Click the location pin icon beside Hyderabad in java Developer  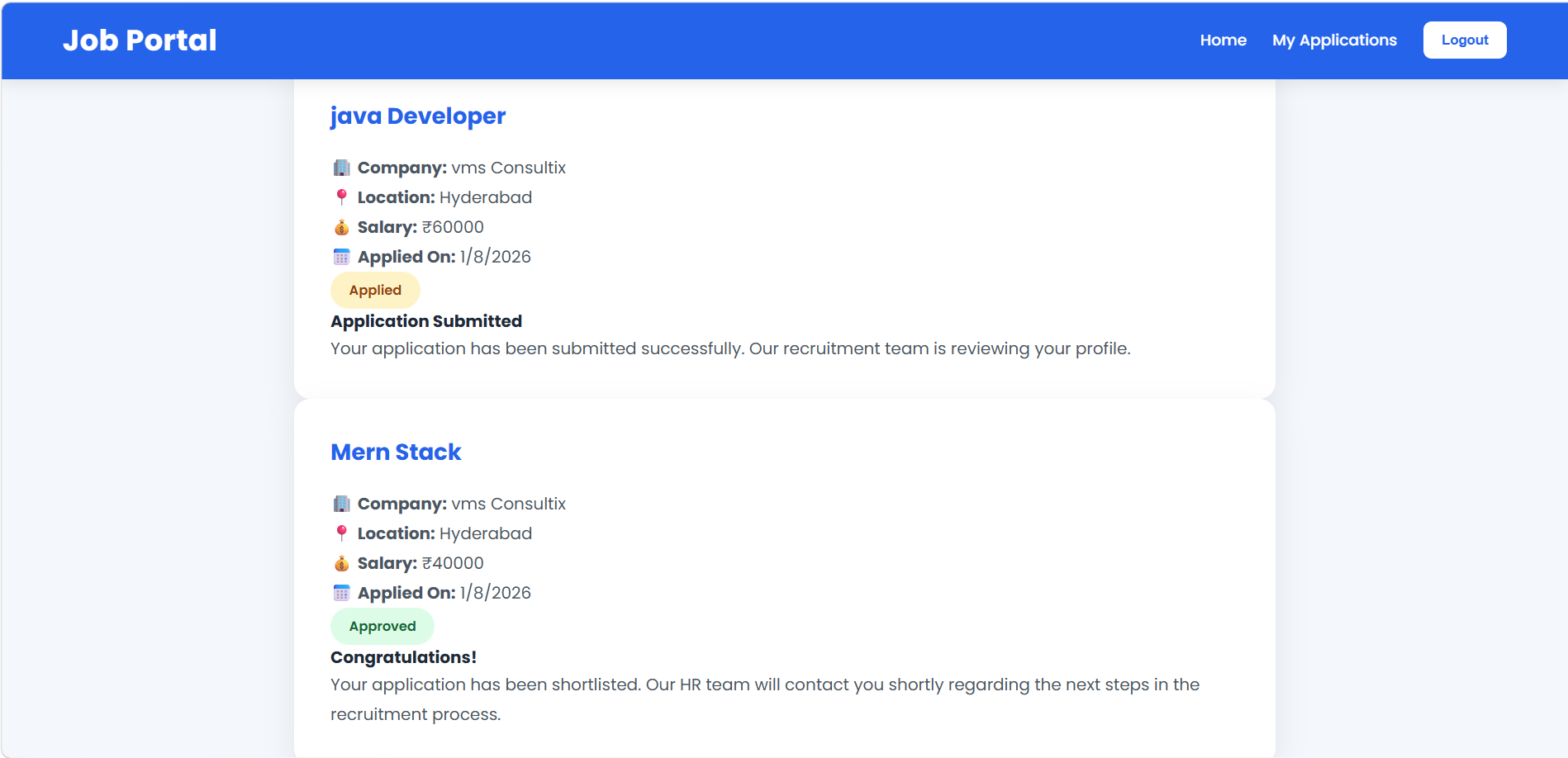(x=341, y=197)
